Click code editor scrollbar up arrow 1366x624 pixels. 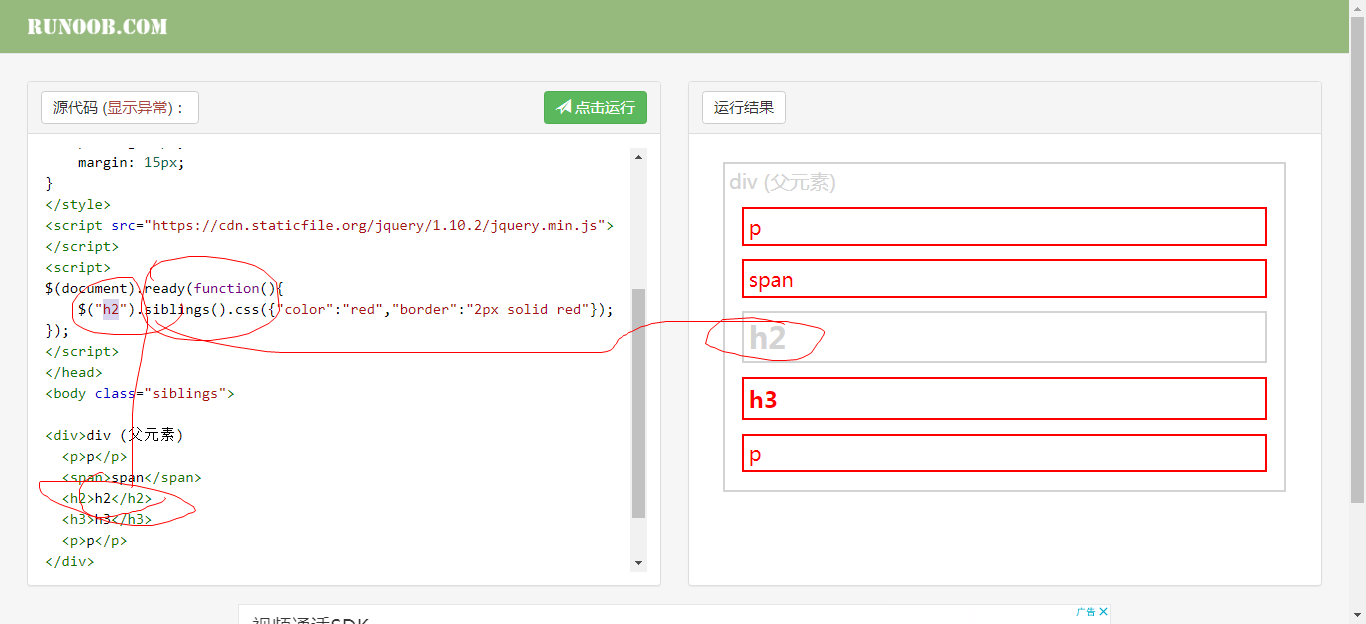point(639,156)
